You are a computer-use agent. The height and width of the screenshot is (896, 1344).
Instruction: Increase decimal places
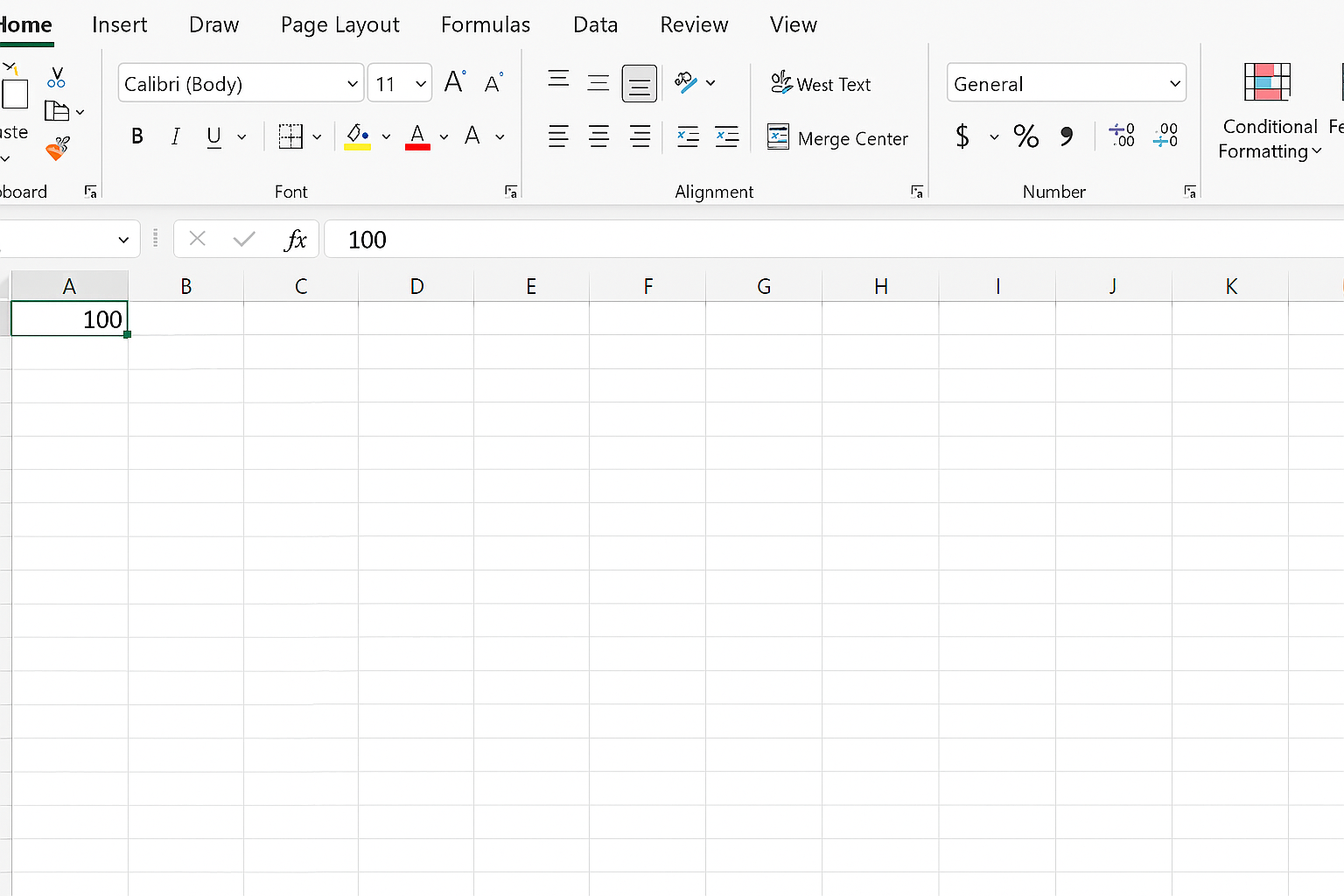(1122, 136)
